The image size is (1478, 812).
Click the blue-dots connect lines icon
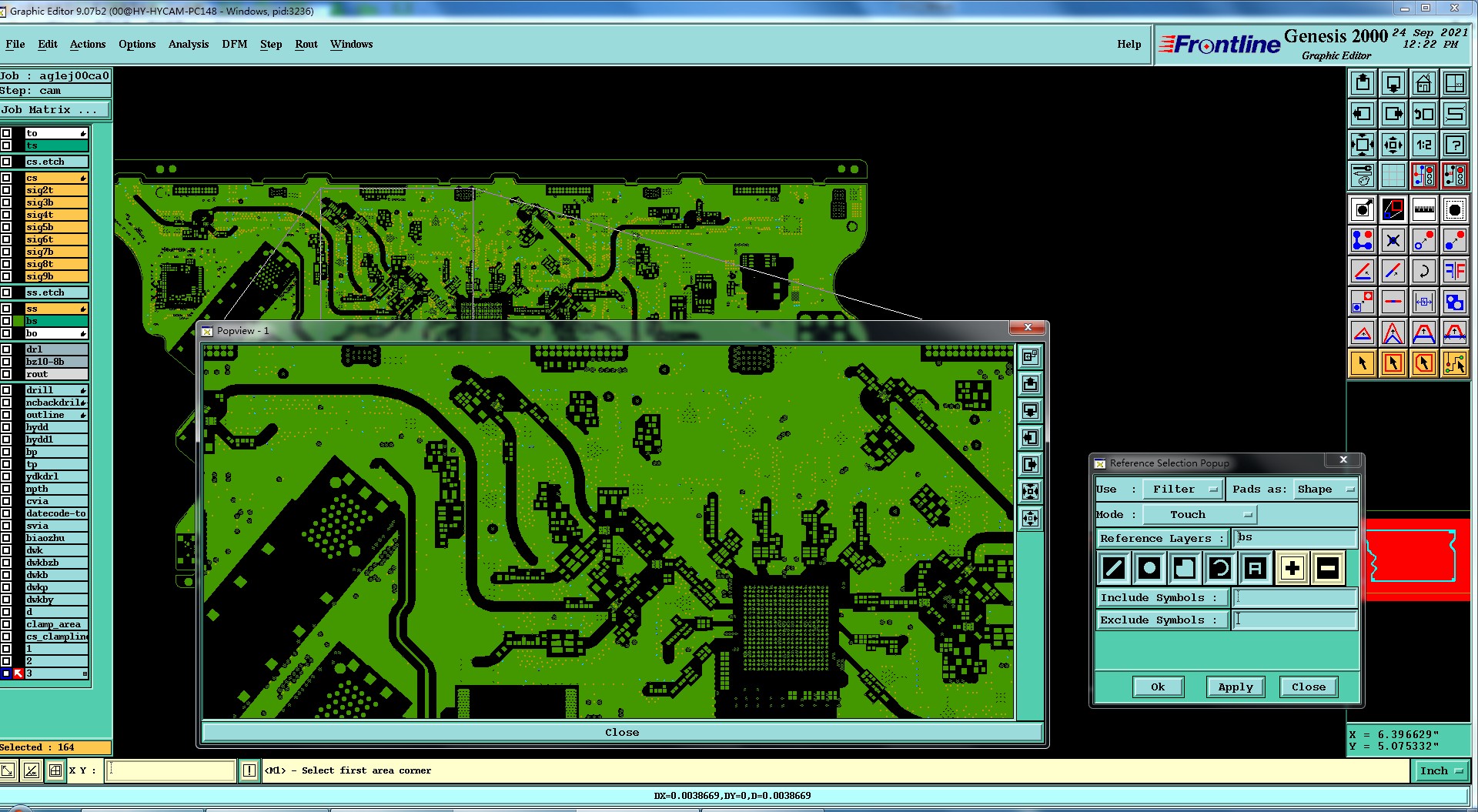(x=1363, y=240)
